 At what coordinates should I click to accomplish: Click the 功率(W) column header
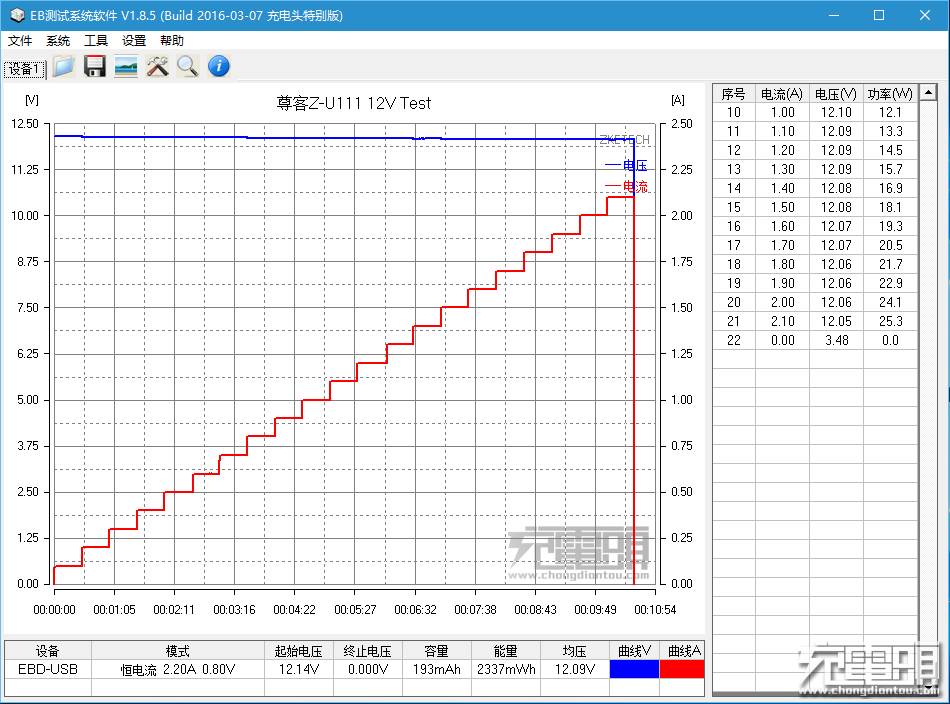click(890, 94)
